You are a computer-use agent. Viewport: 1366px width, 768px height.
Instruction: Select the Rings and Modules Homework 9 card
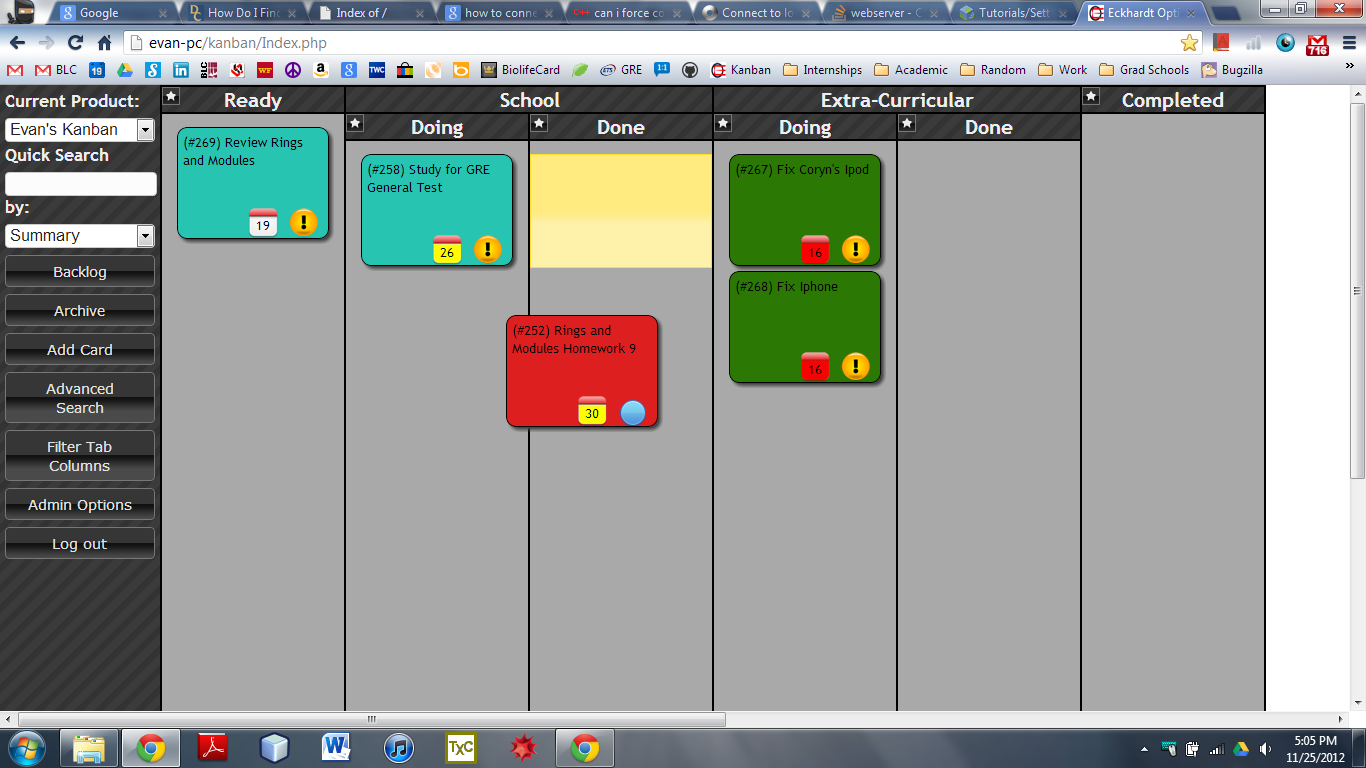coord(582,371)
